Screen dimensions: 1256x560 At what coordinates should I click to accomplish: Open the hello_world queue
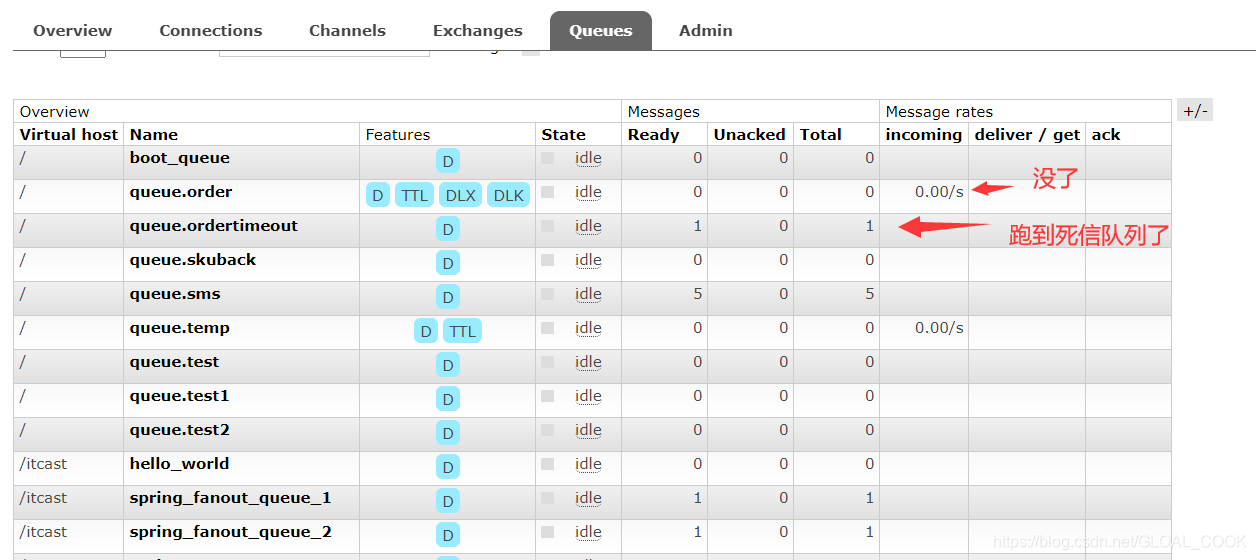click(x=180, y=464)
